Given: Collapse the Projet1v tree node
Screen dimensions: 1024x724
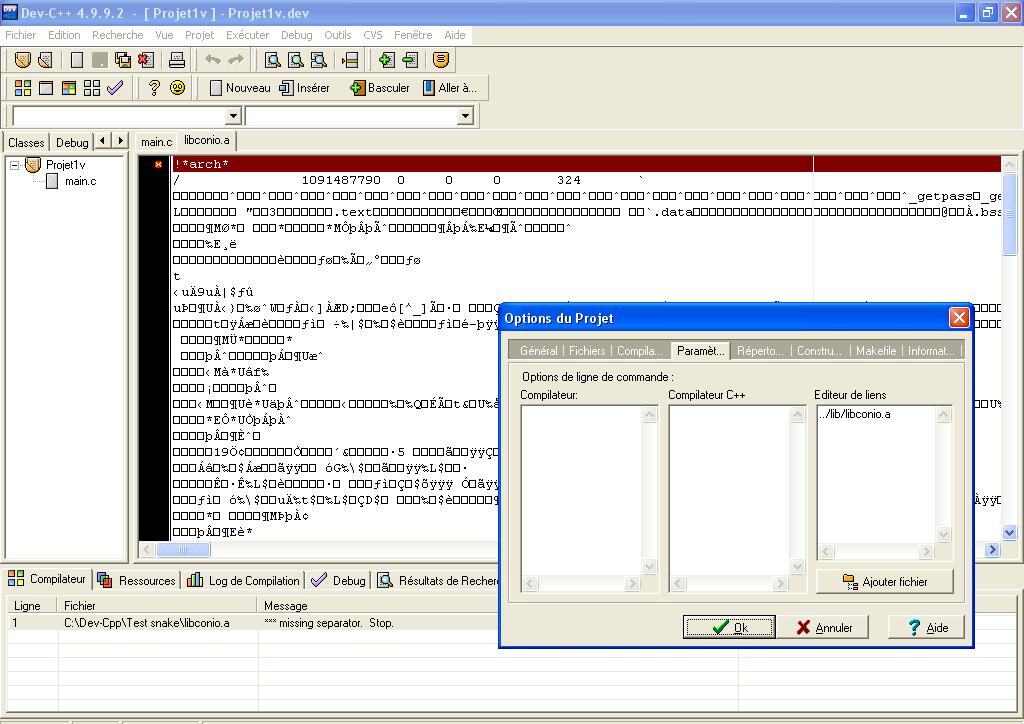Looking at the screenshot, I should pyautogui.click(x=15, y=165).
